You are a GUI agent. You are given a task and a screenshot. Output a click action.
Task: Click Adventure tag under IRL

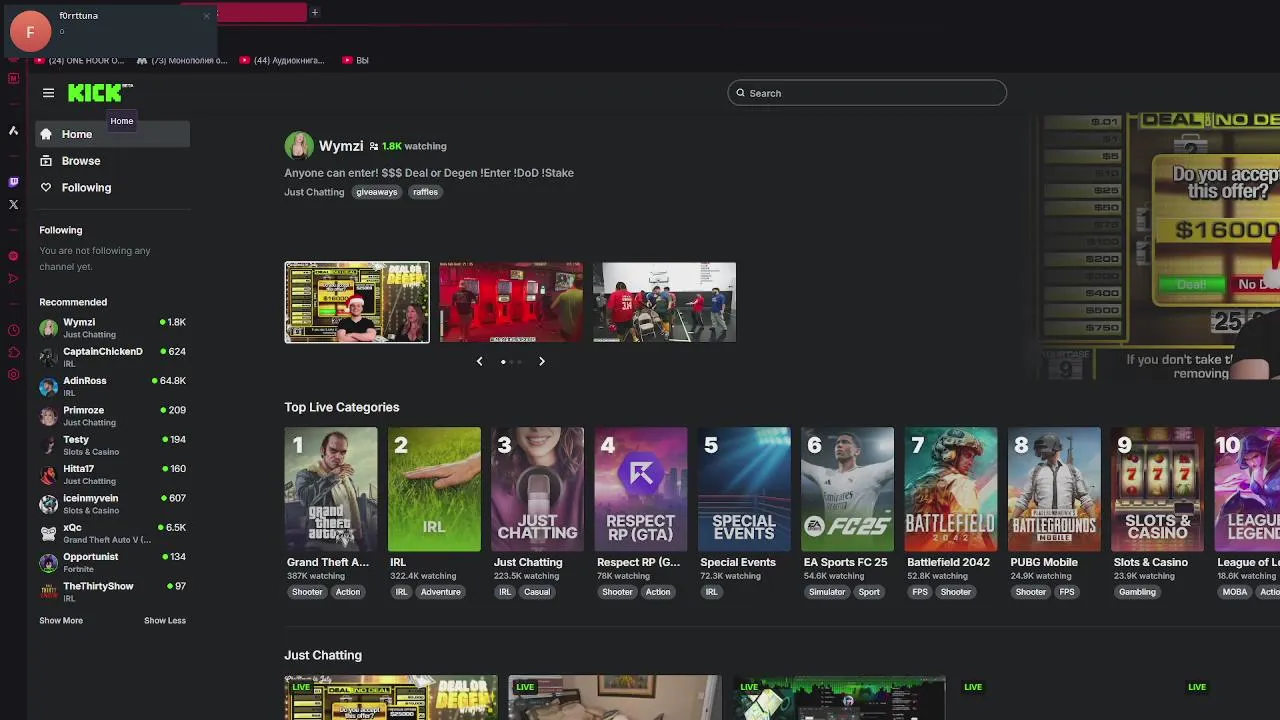(x=441, y=592)
